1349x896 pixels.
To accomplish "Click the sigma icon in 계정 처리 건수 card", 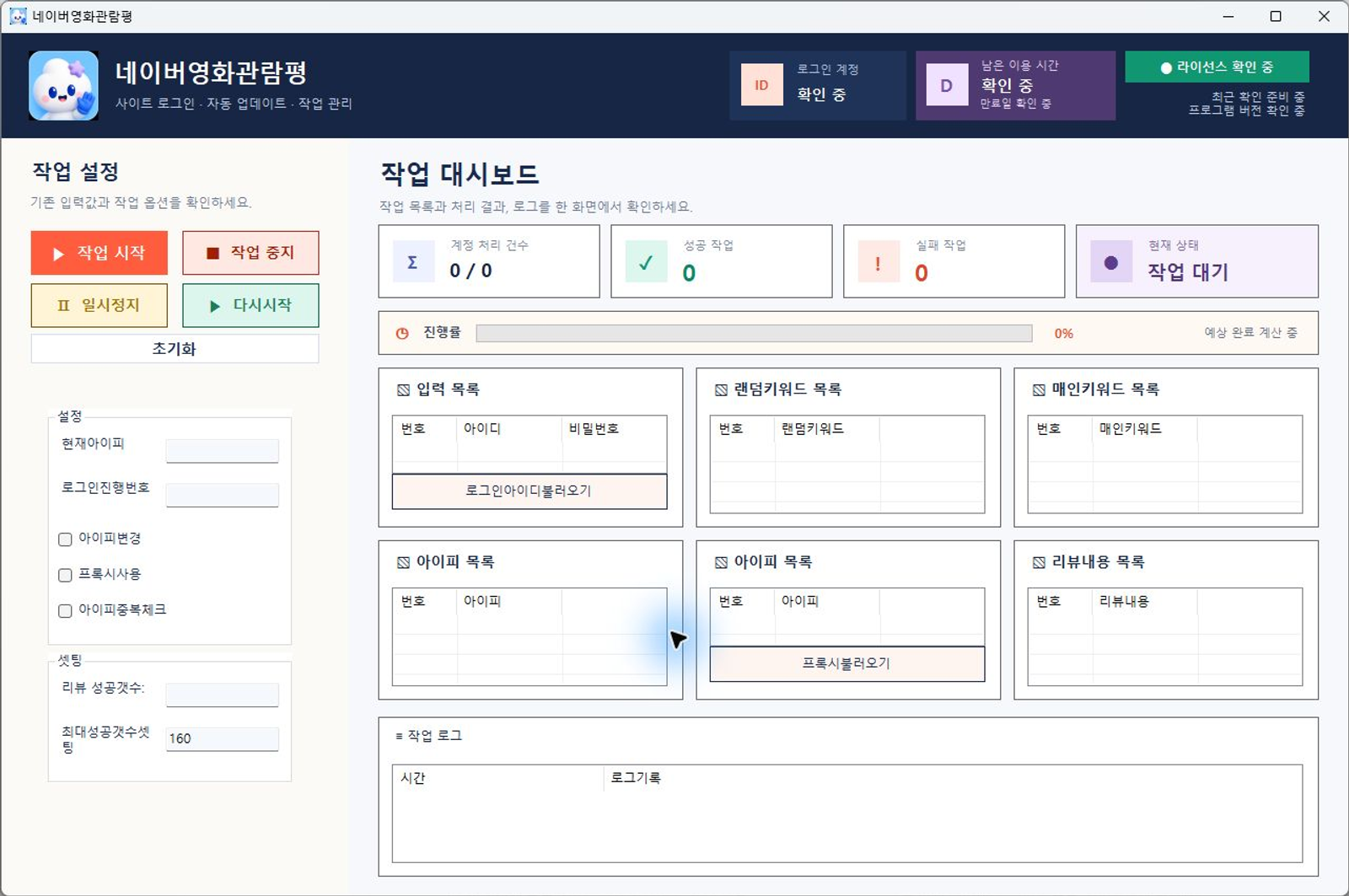I will pos(413,262).
